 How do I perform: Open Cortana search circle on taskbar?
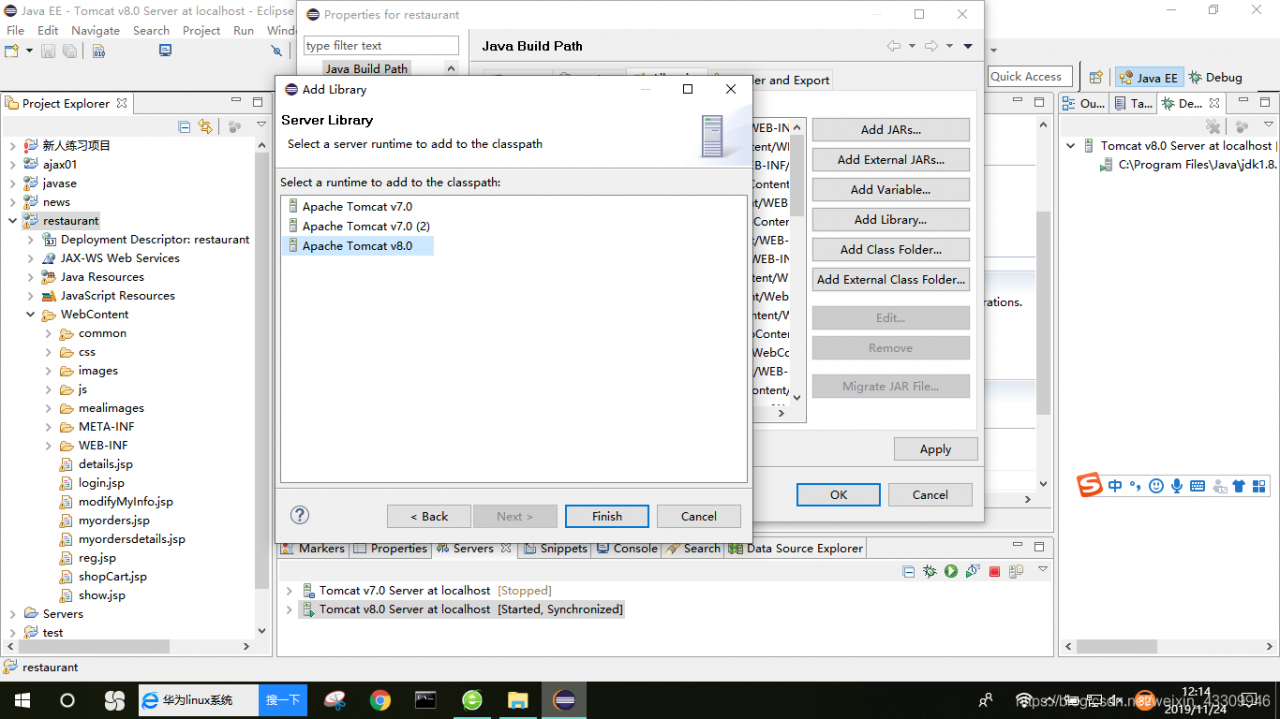pyautogui.click(x=68, y=700)
